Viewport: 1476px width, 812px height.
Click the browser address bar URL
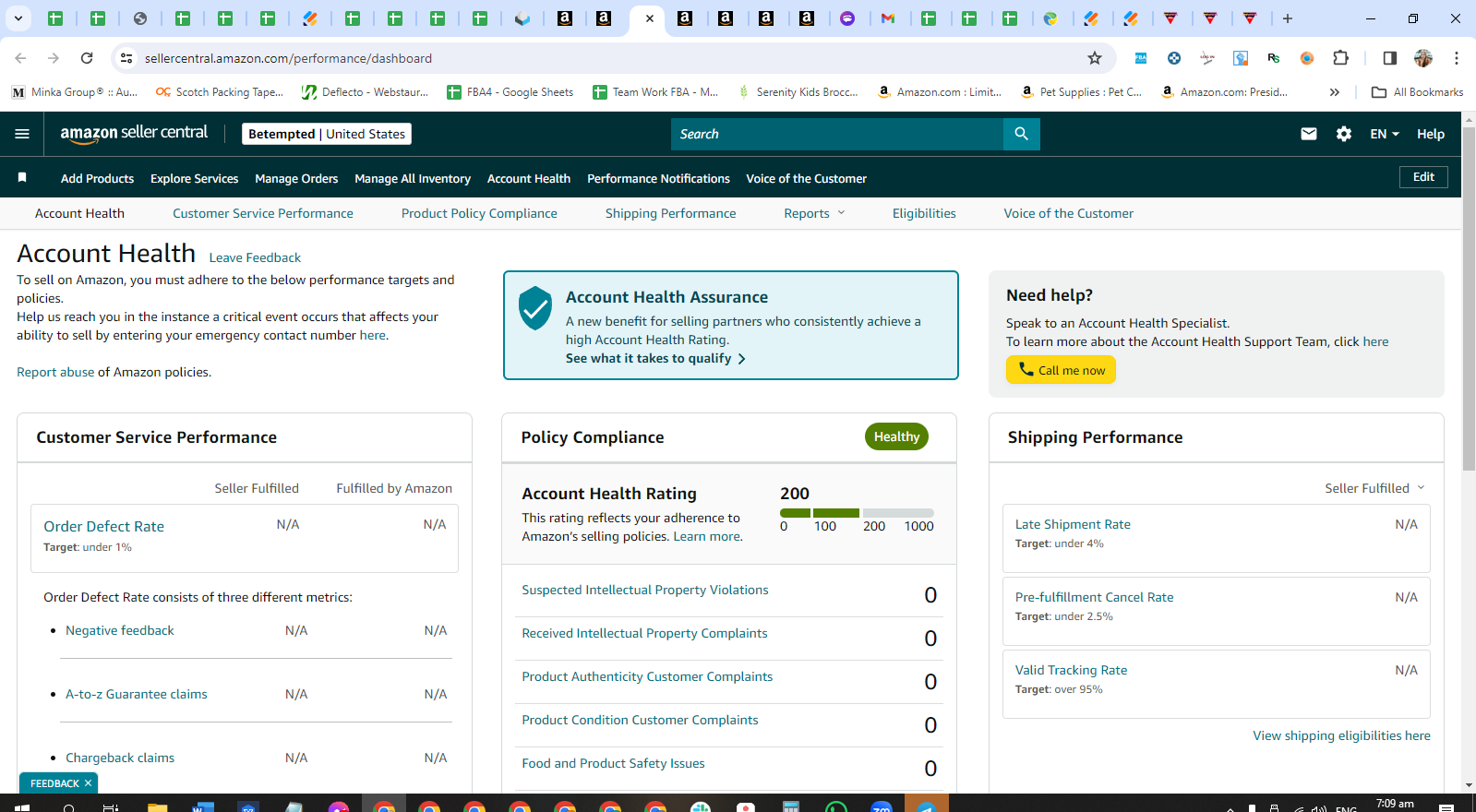pyautogui.click(x=288, y=58)
